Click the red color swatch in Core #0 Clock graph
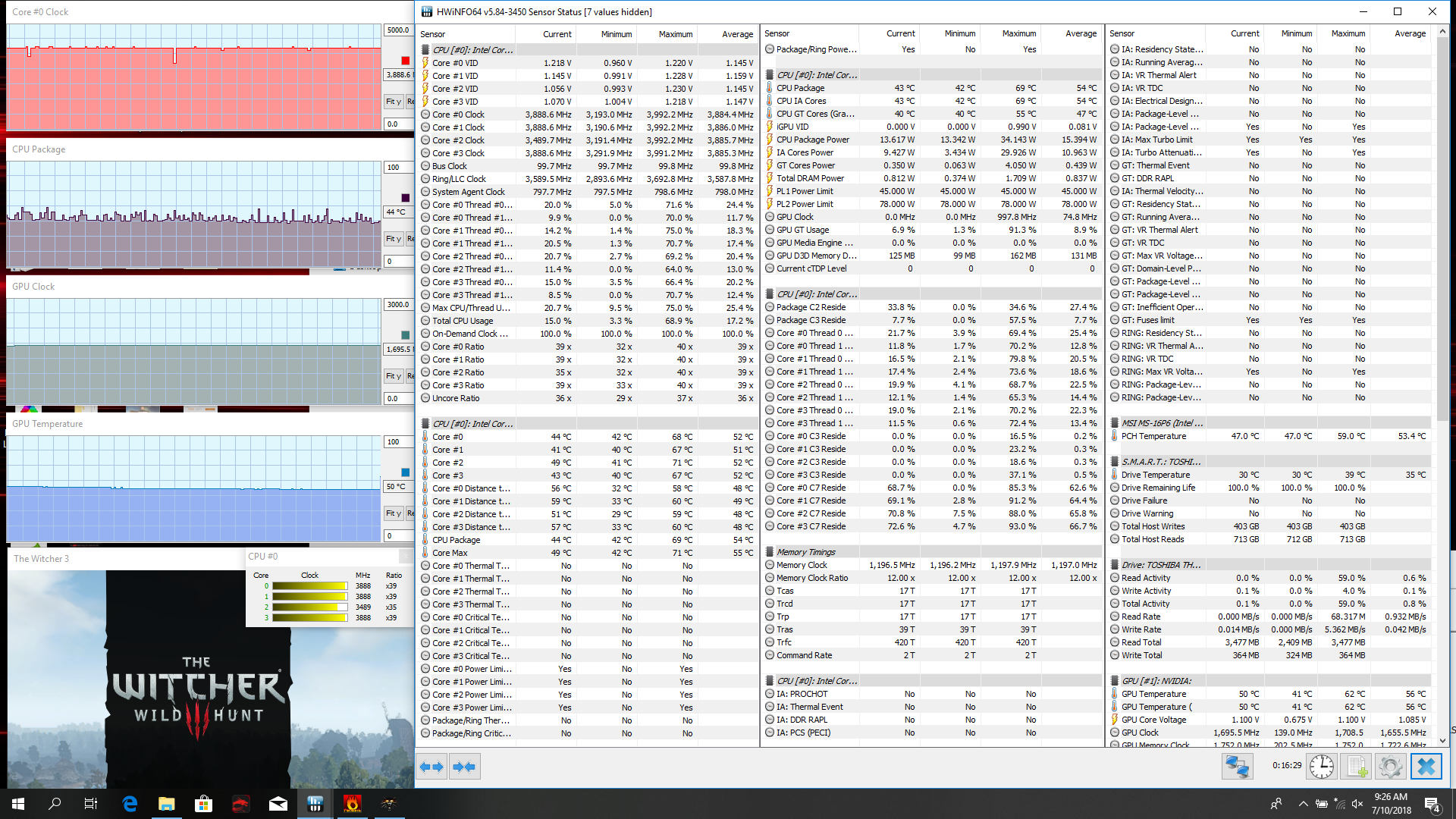1456x819 pixels. (x=405, y=61)
